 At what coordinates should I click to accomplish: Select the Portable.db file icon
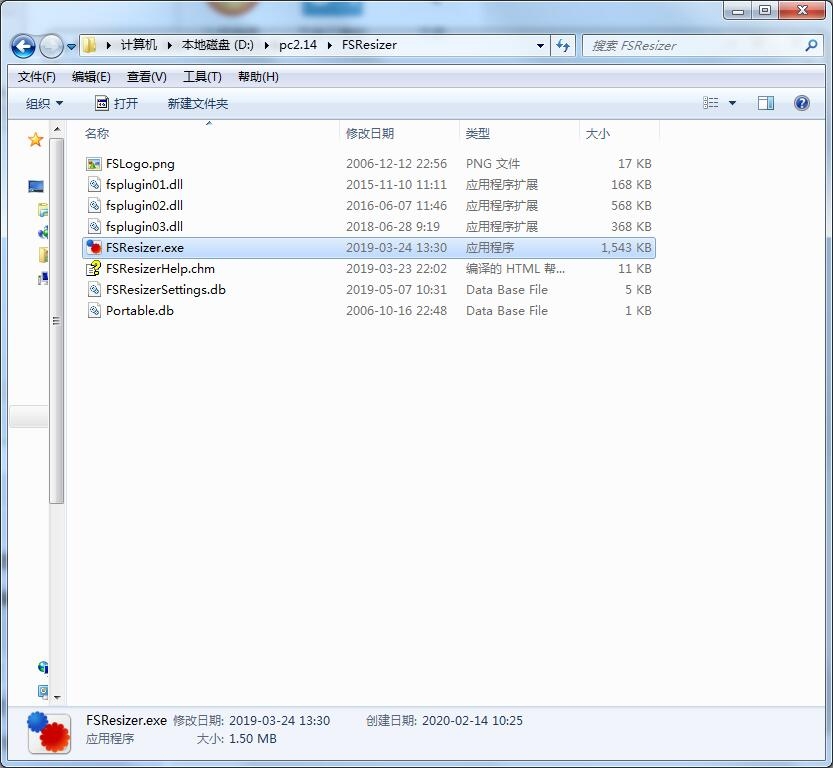pyautogui.click(x=94, y=311)
